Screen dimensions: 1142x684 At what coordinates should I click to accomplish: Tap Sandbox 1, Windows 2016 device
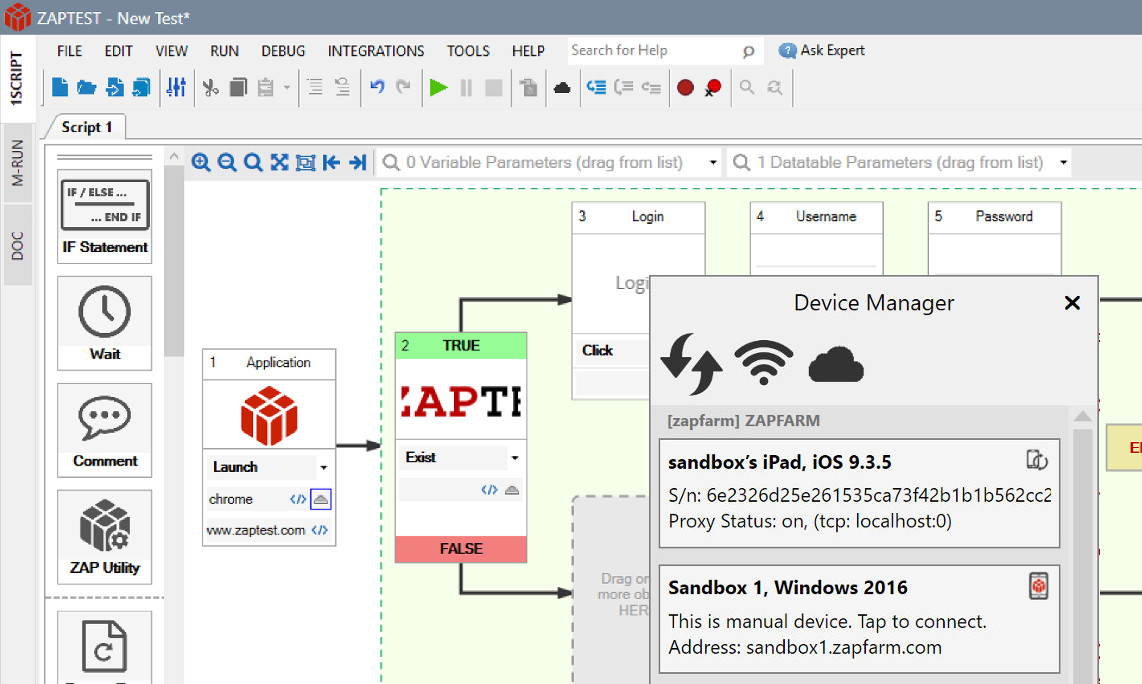(859, 618)
